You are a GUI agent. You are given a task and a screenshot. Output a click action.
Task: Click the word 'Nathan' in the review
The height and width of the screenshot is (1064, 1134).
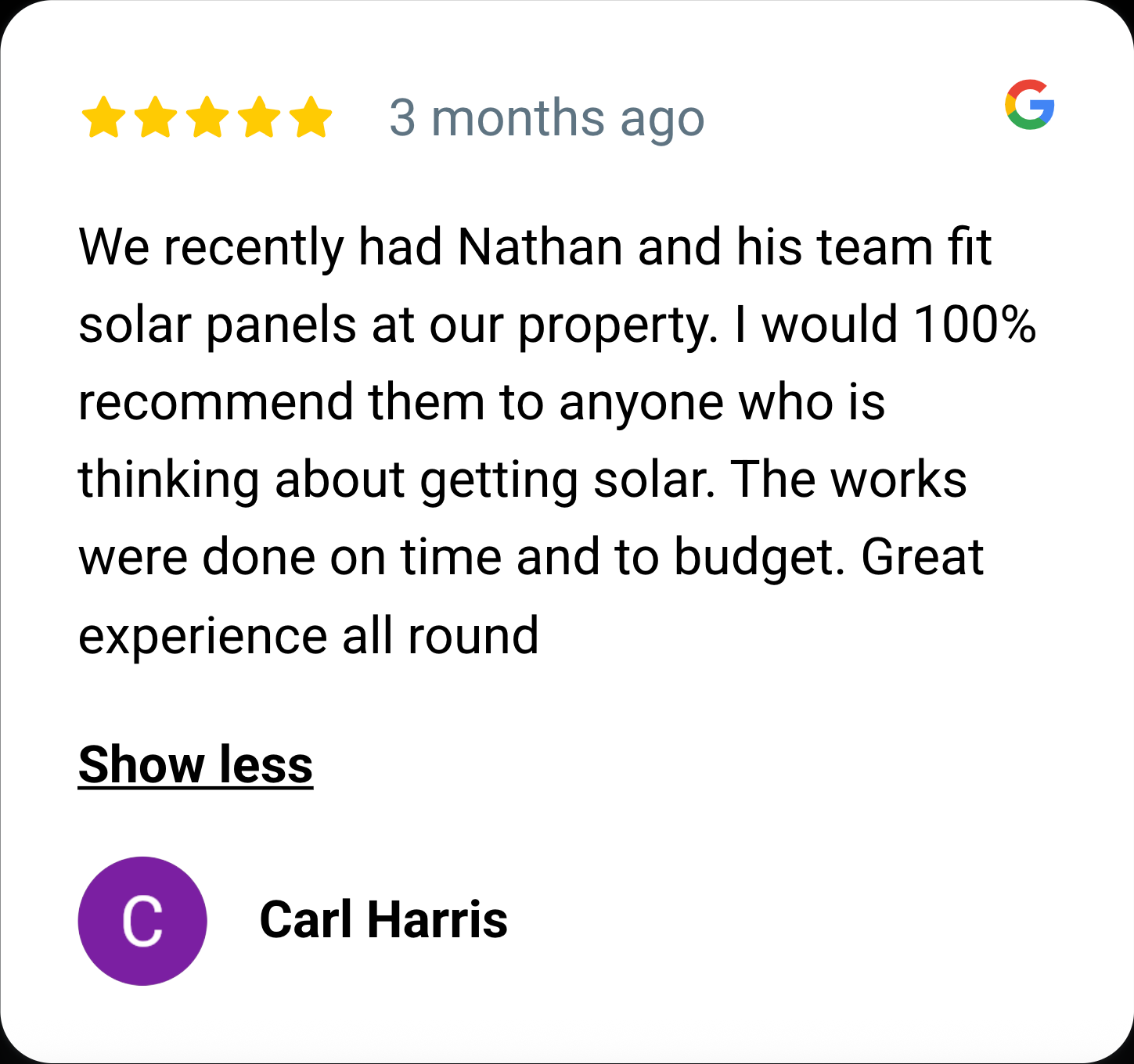(x=540, y=247)
